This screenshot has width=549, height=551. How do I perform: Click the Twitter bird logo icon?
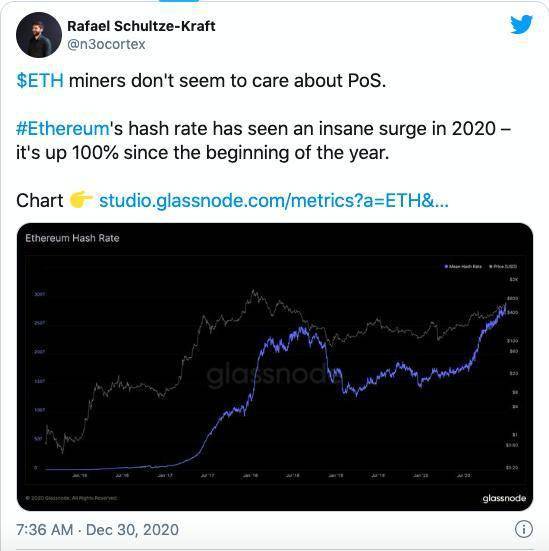click(521, 24)
